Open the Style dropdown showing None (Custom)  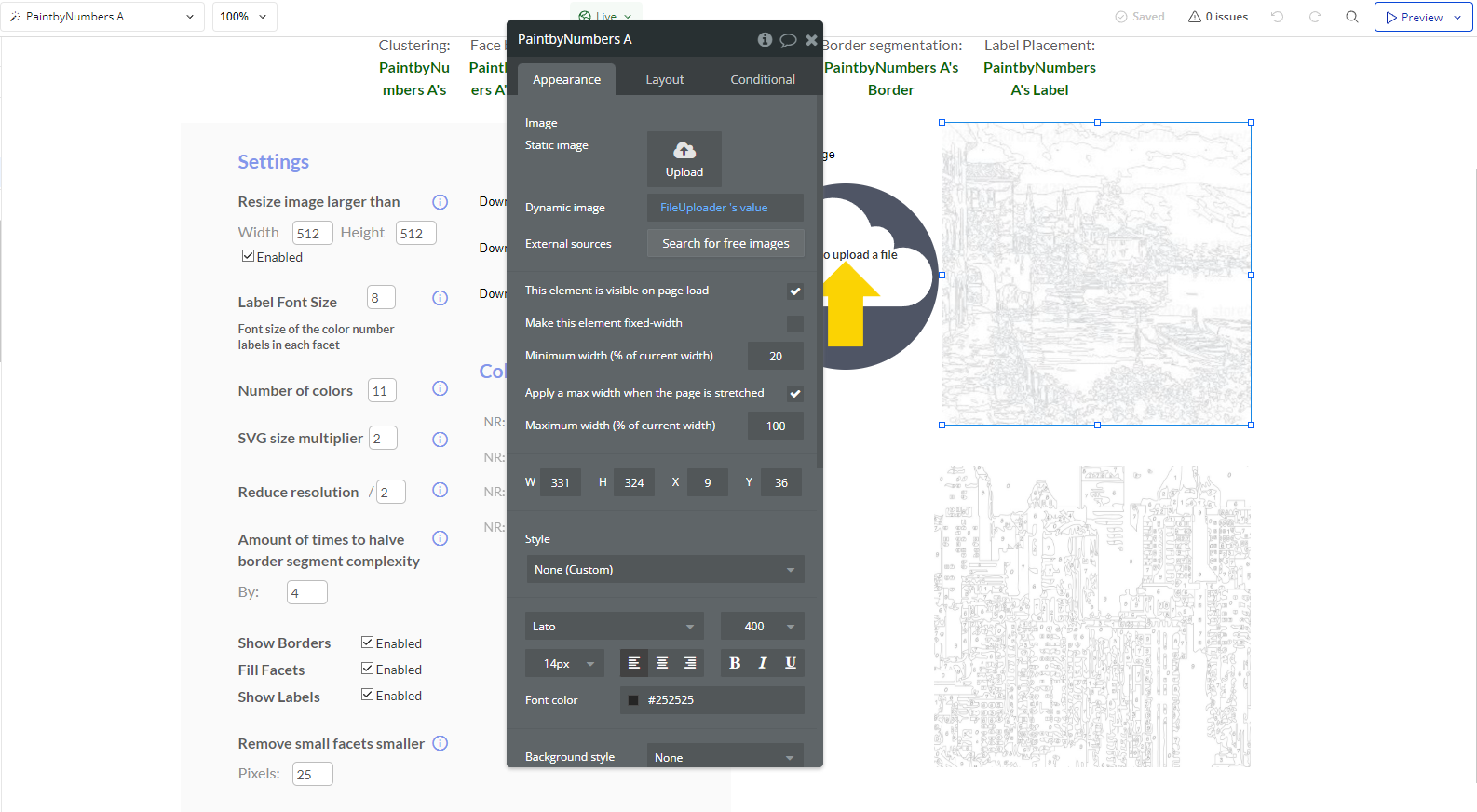665,570
